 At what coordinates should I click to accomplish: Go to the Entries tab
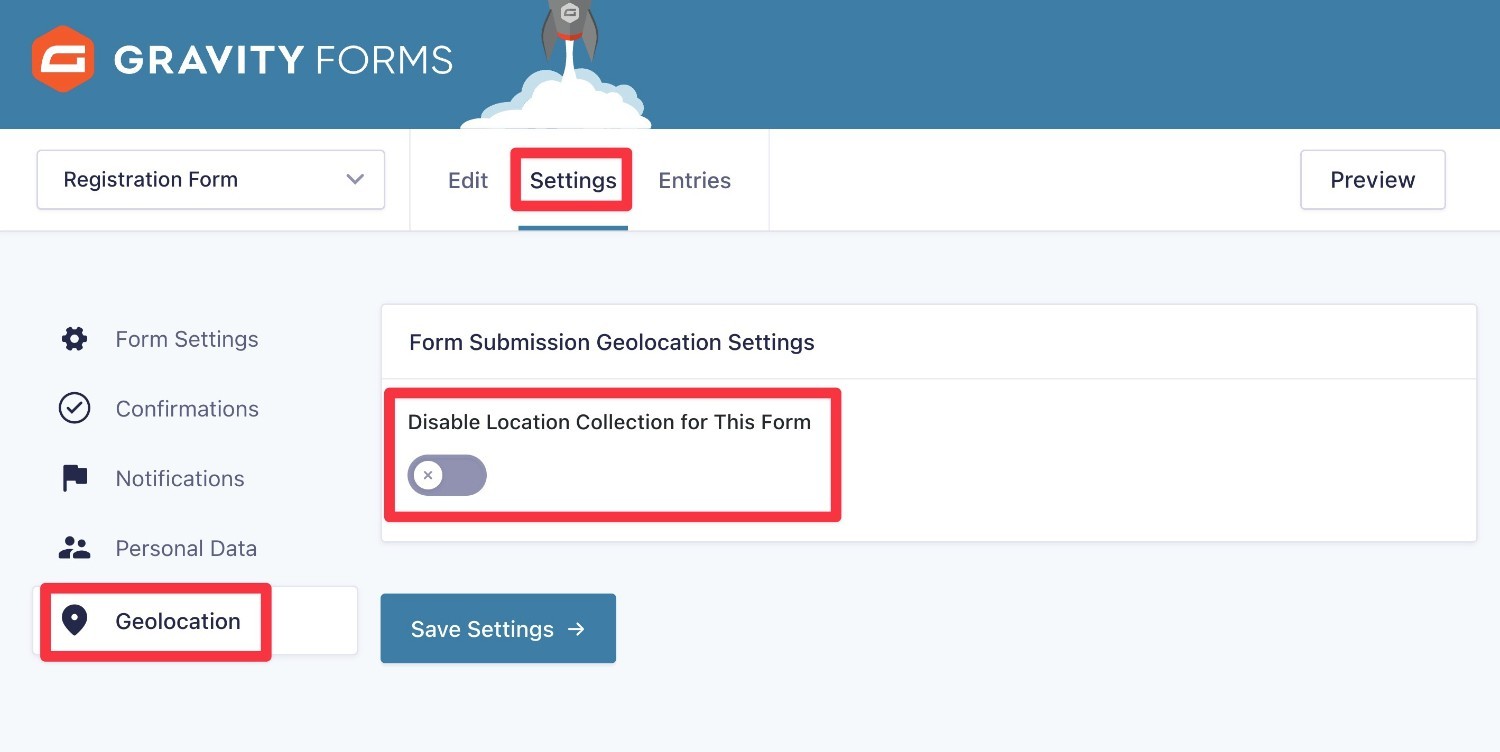694,181
